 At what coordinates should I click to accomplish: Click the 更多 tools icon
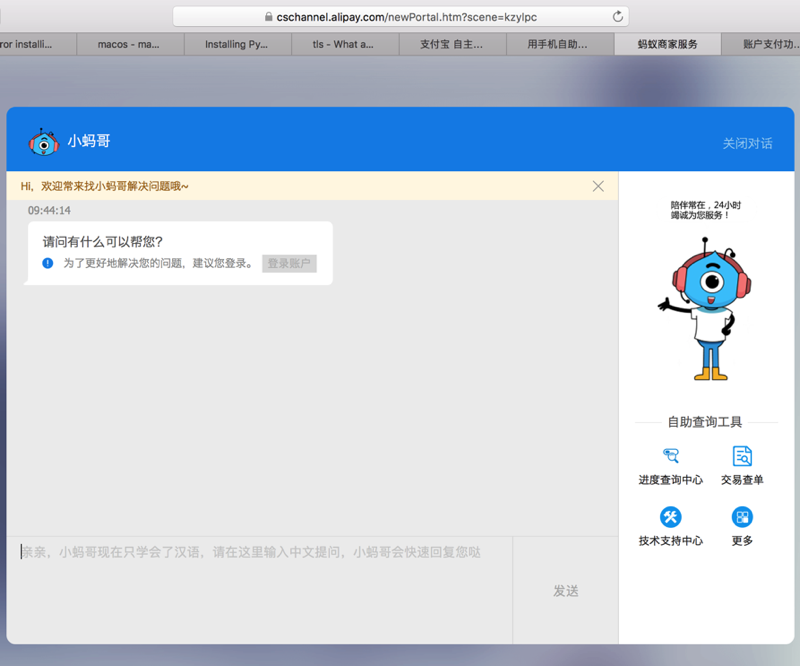click(742, 517)
